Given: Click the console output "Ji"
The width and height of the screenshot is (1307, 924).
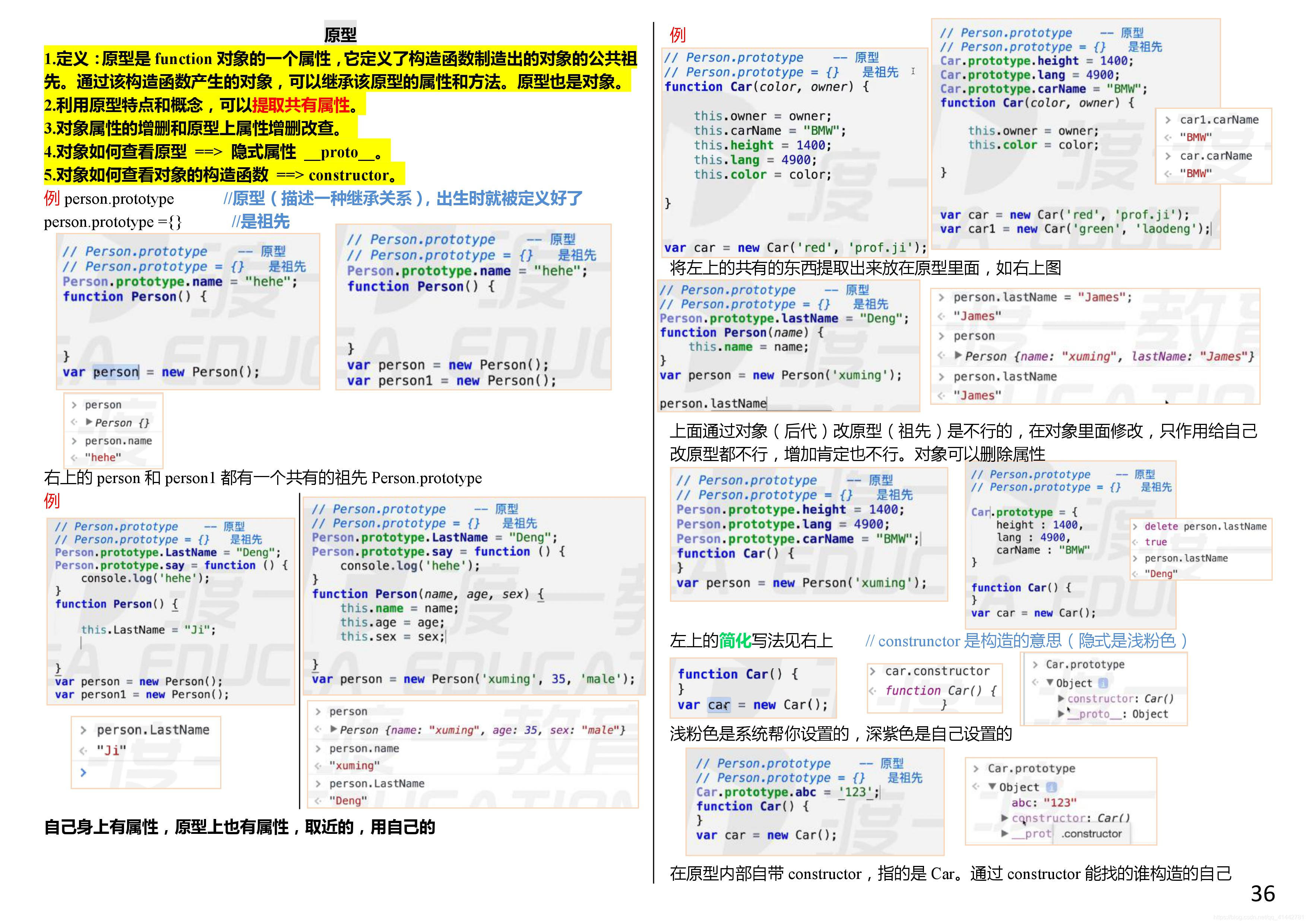Looking at the screenshot, I should 111,750.
